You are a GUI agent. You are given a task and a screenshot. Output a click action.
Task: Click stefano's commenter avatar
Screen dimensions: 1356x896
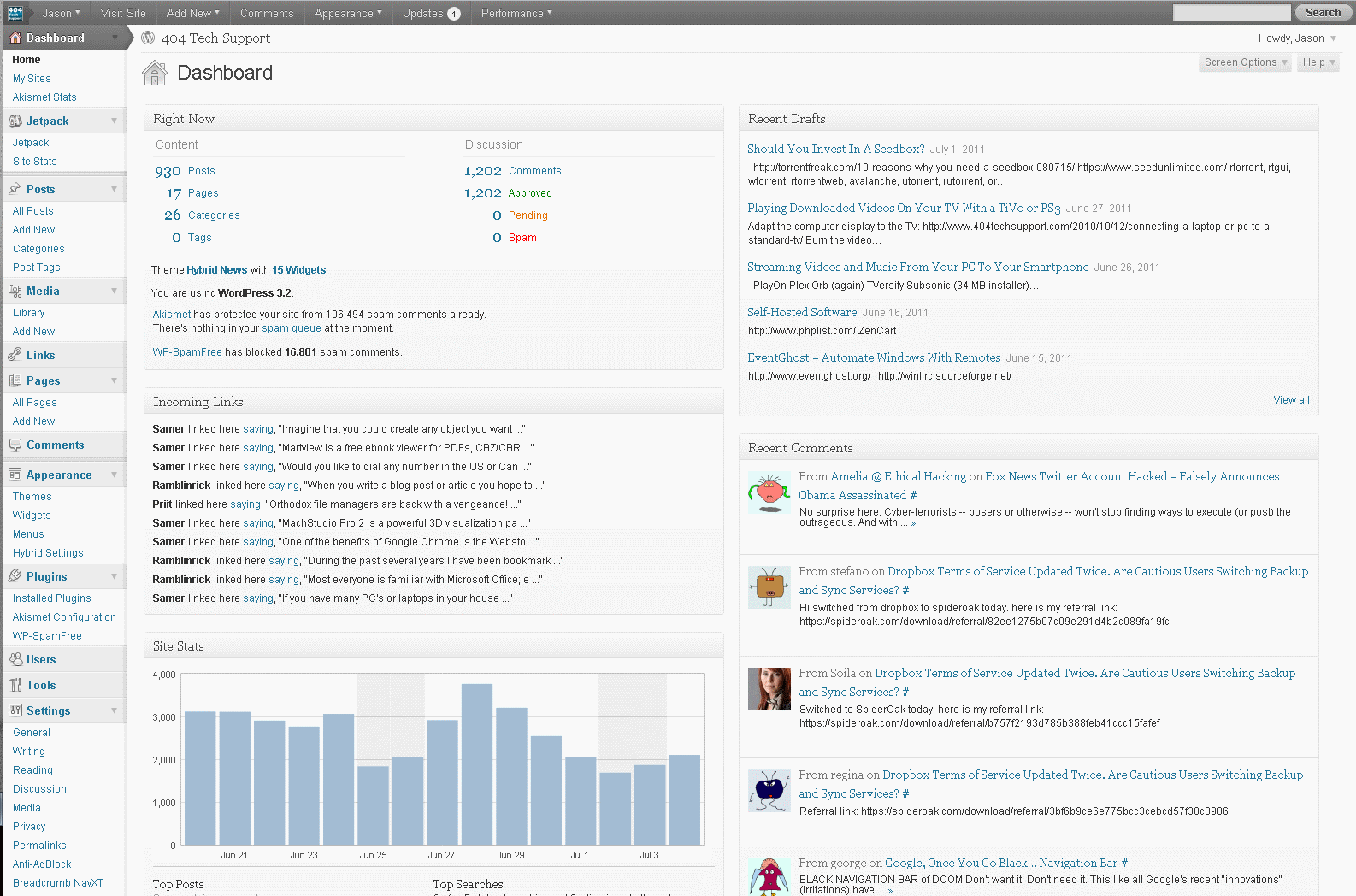769,587
